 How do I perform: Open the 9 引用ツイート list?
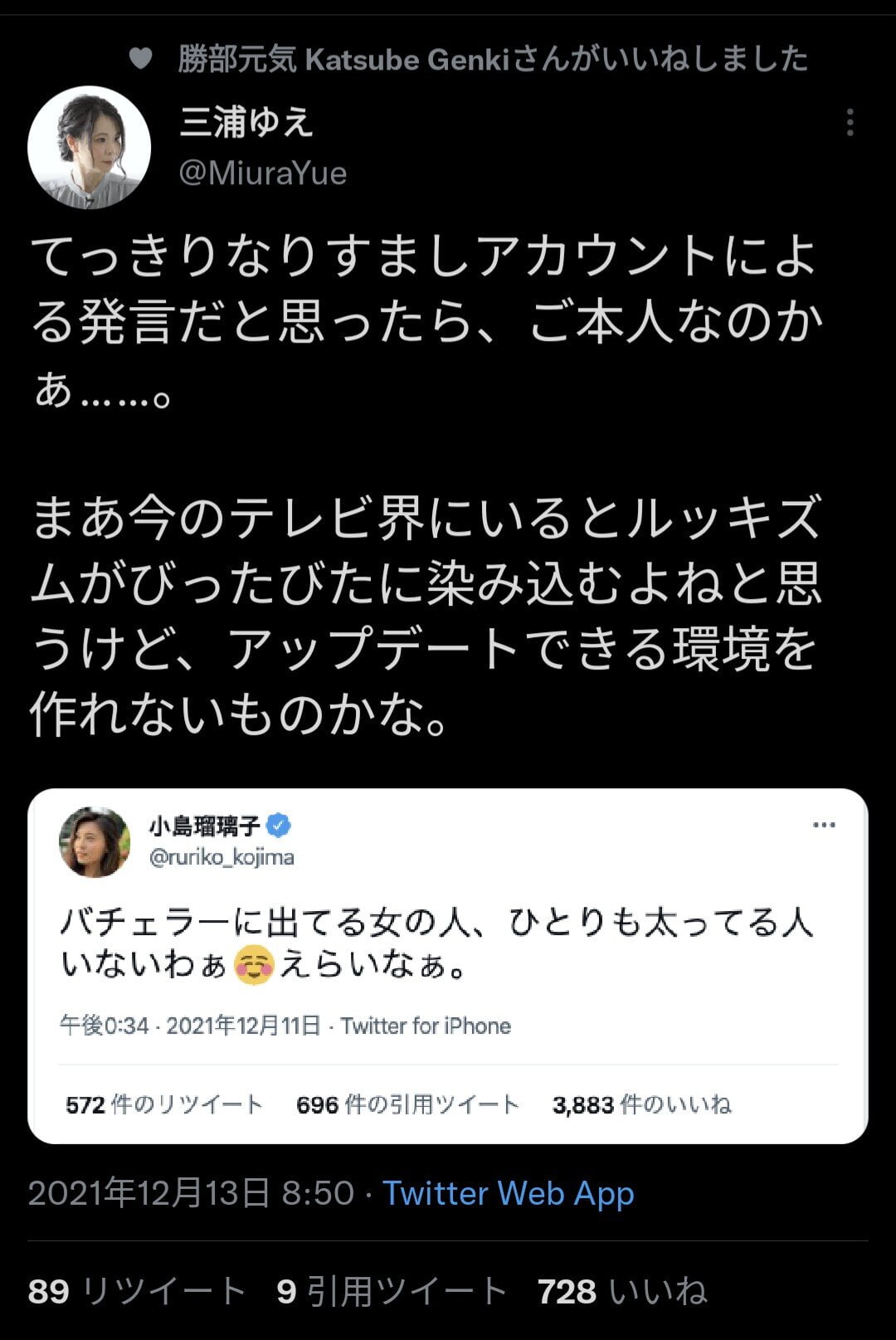click(392, 1292)
